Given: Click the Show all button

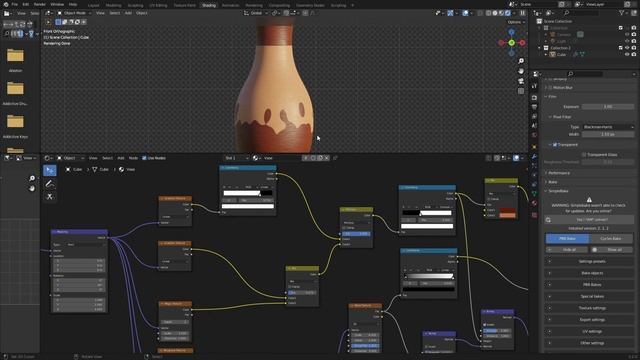Looking at the screenshot, I should [611, 249].
